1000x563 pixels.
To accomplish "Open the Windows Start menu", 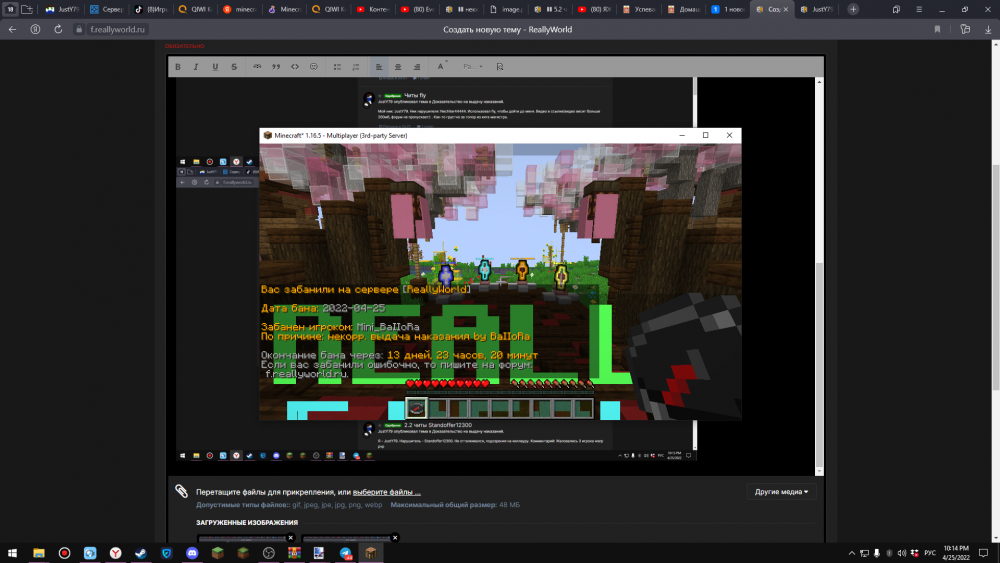I will pos(12,553).
